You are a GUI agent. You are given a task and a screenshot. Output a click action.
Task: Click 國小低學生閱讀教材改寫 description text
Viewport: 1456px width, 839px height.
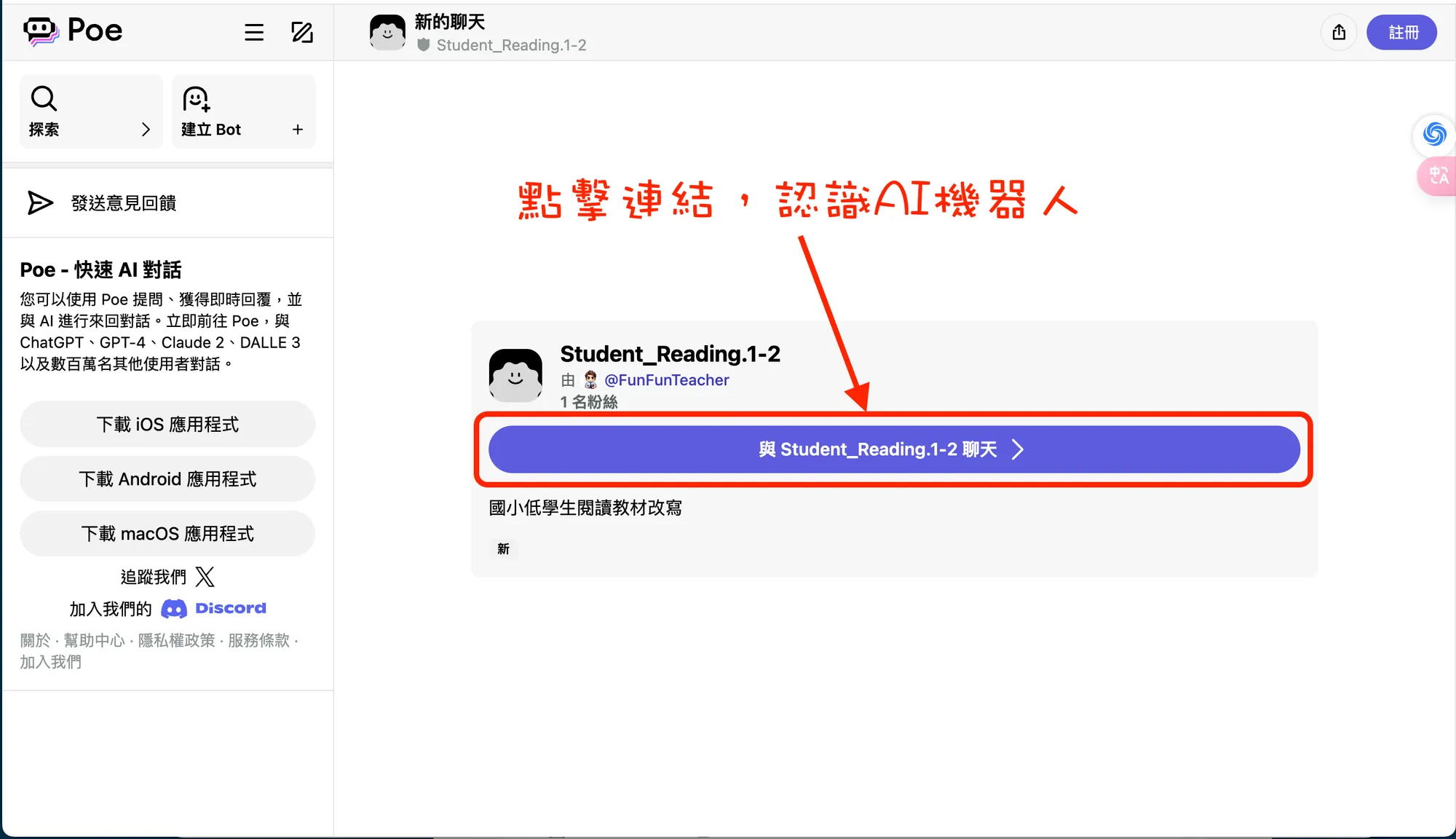(585, 508)
